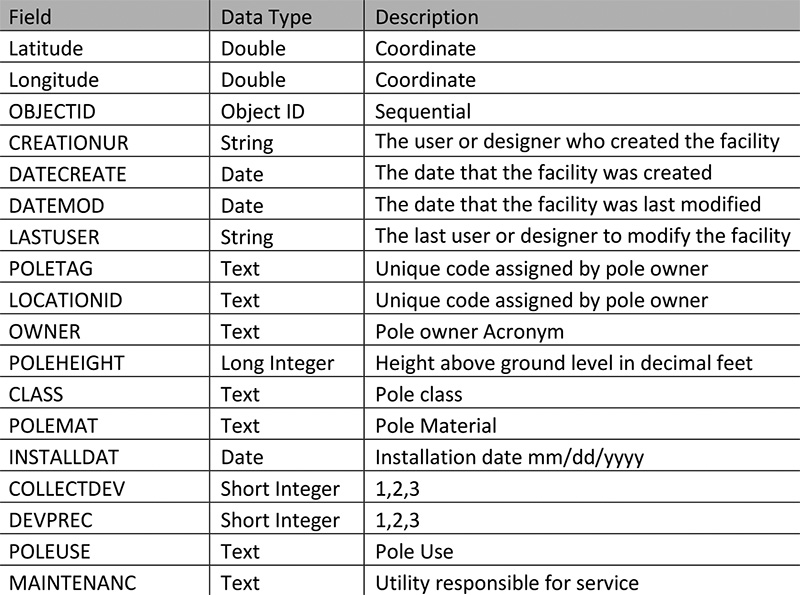This screenshot has height=595, width=800.
Task: Click the OBJECTID field name
Action: [52, 111]
